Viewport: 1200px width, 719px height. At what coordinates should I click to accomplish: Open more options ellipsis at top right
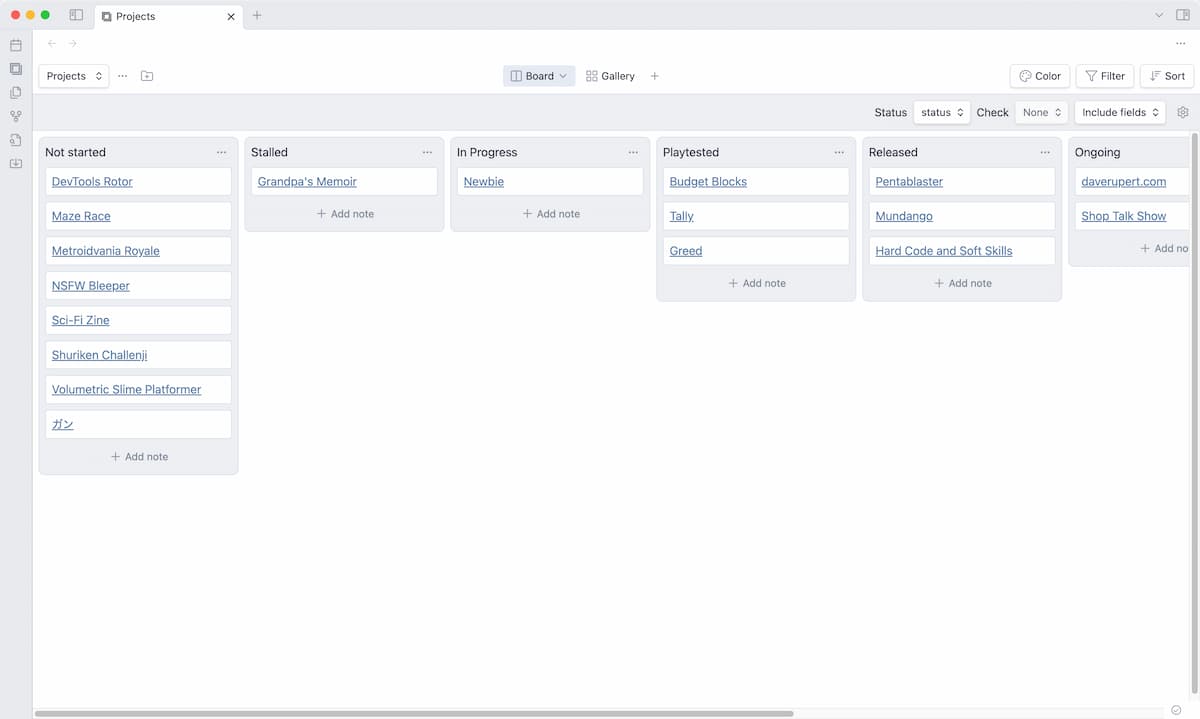[x=1181, y=43]
